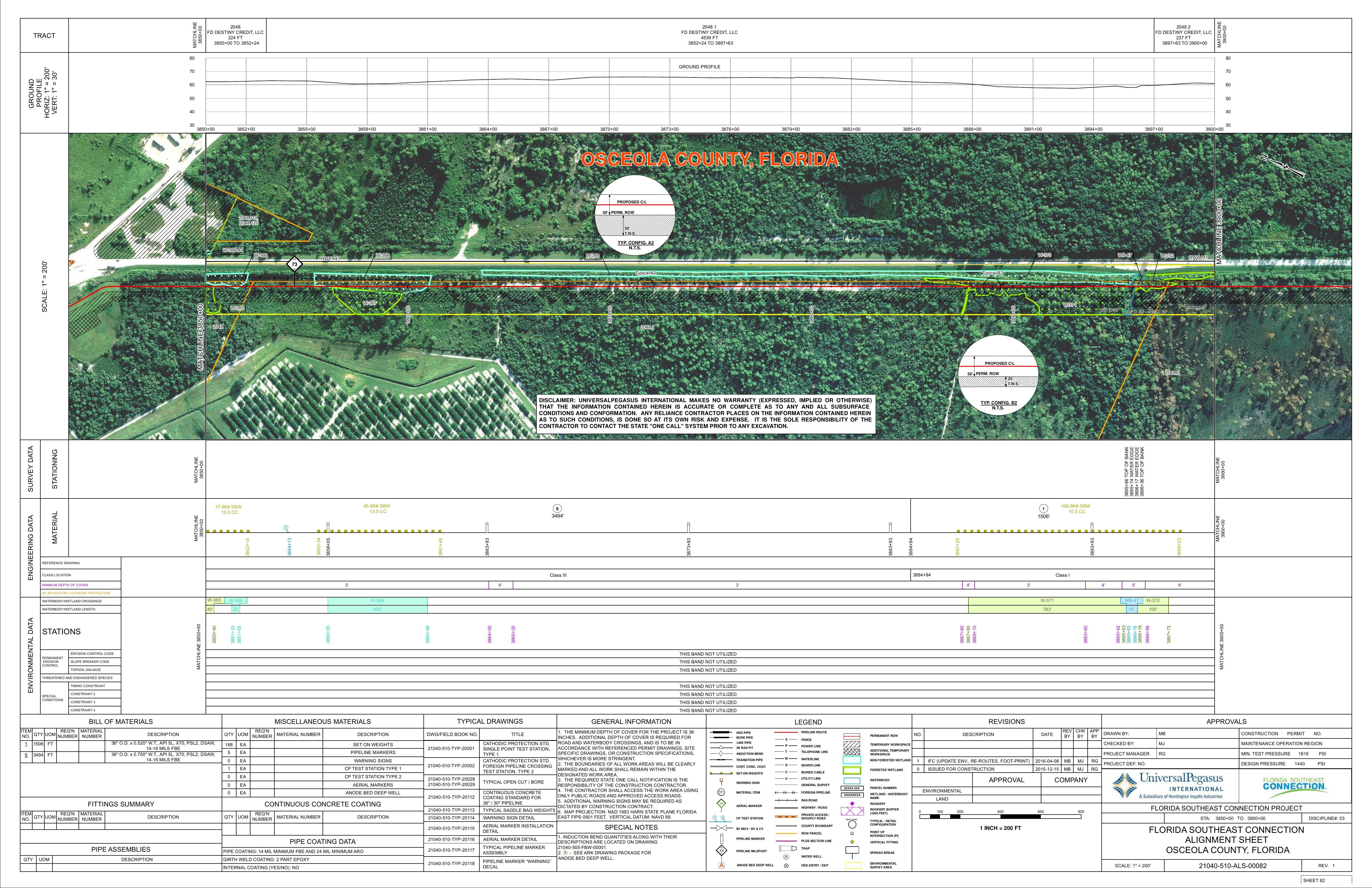Click the anode bed deep well symbol
This screenshot has height=888, width=1372.
point(721,865)
